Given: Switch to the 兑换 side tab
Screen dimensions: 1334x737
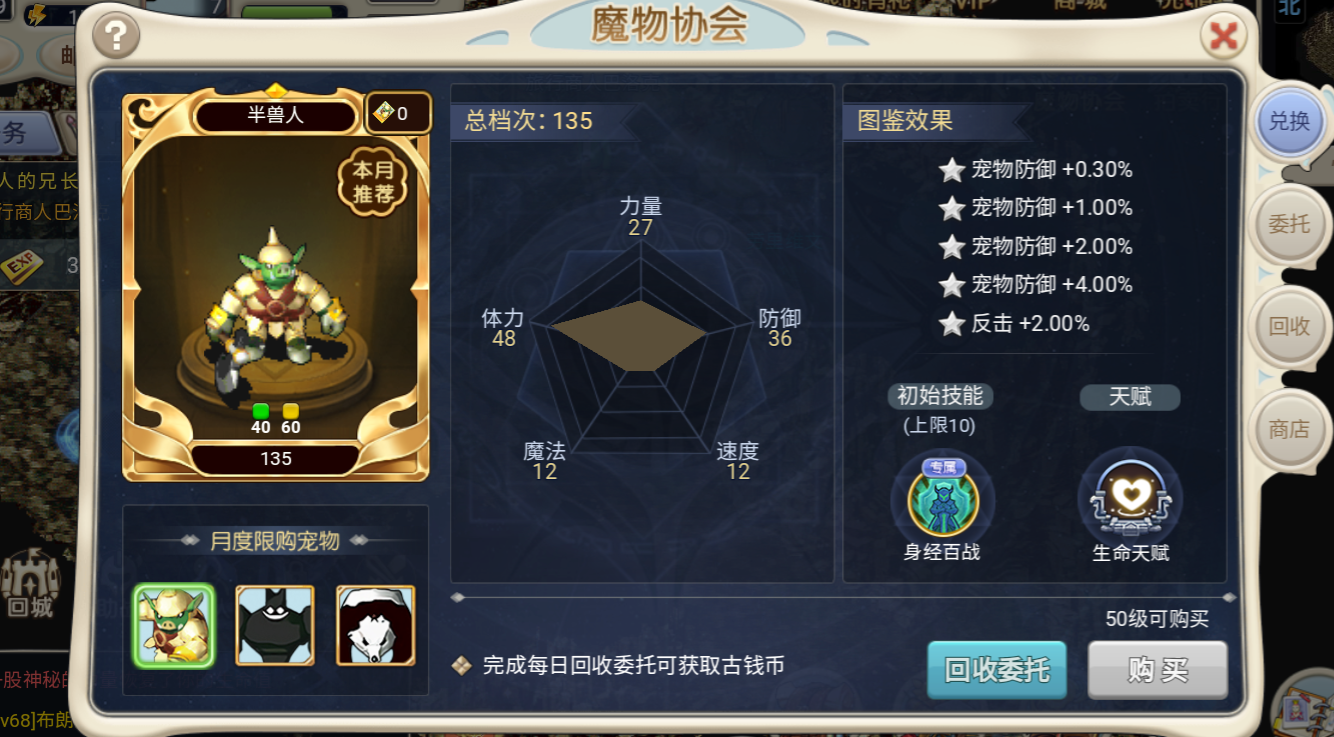Looking at the screenshot, I should point(1289,121).
